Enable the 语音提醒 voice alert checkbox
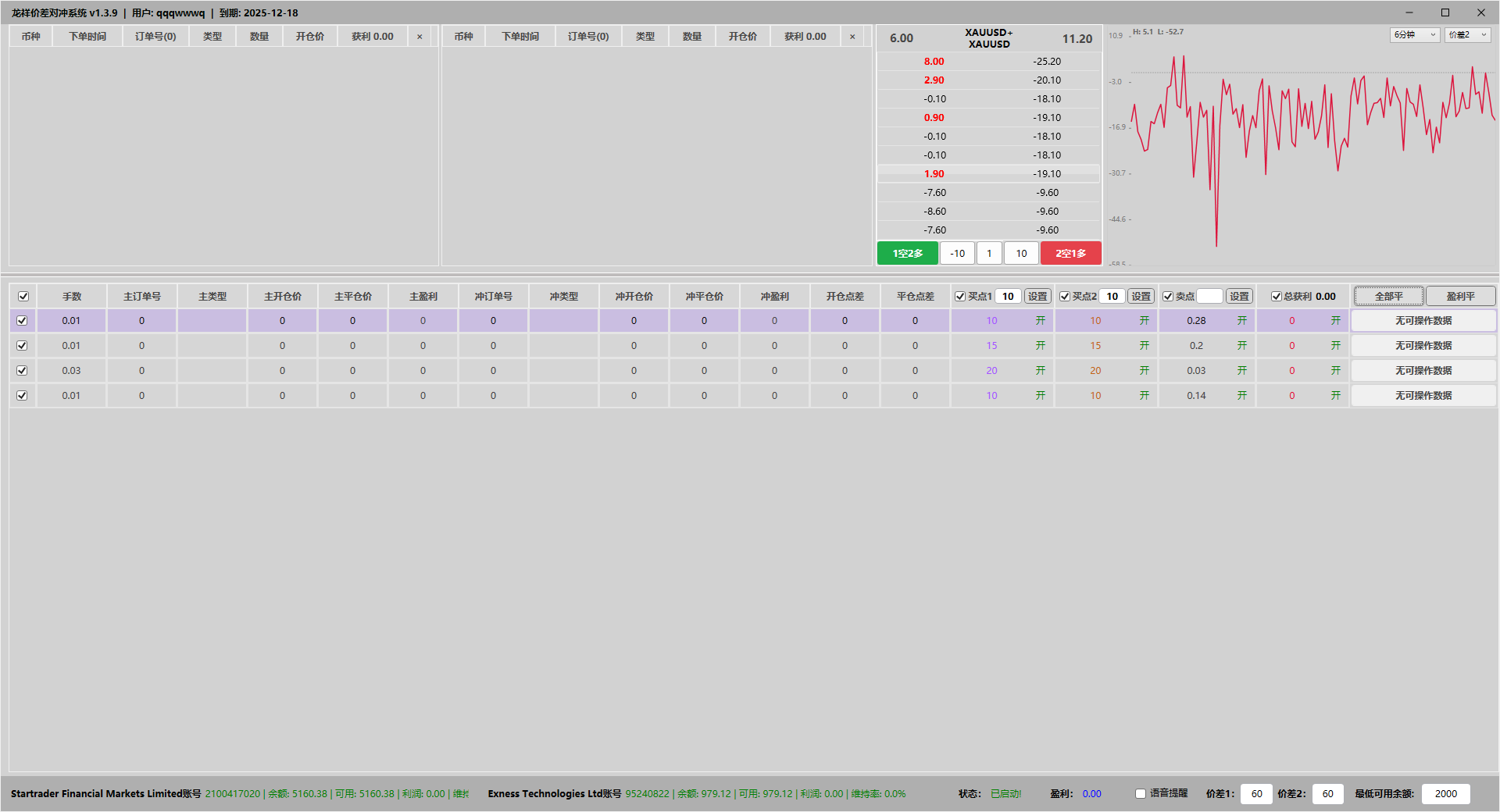 (x=1141, y=794)
